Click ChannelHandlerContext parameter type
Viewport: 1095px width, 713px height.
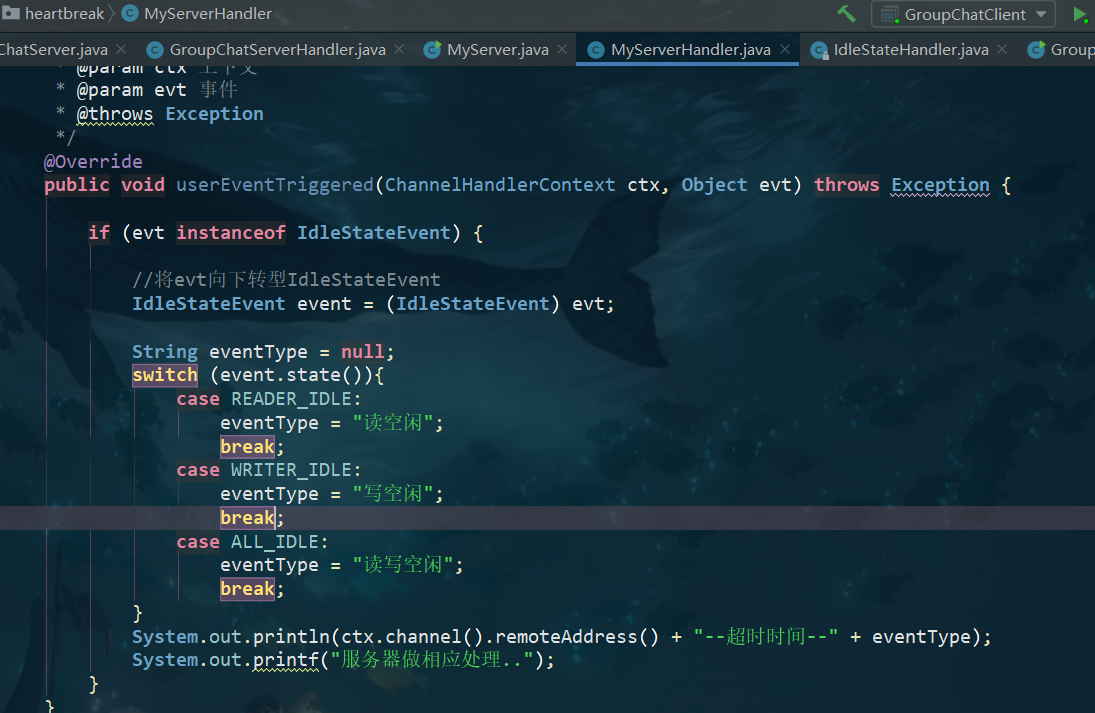click(x=500, y=185)
